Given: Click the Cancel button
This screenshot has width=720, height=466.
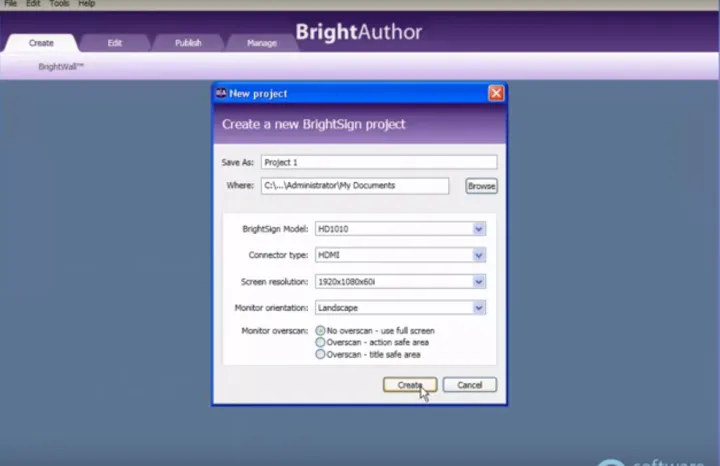Looking at the screenshot, I should [470, 385].
